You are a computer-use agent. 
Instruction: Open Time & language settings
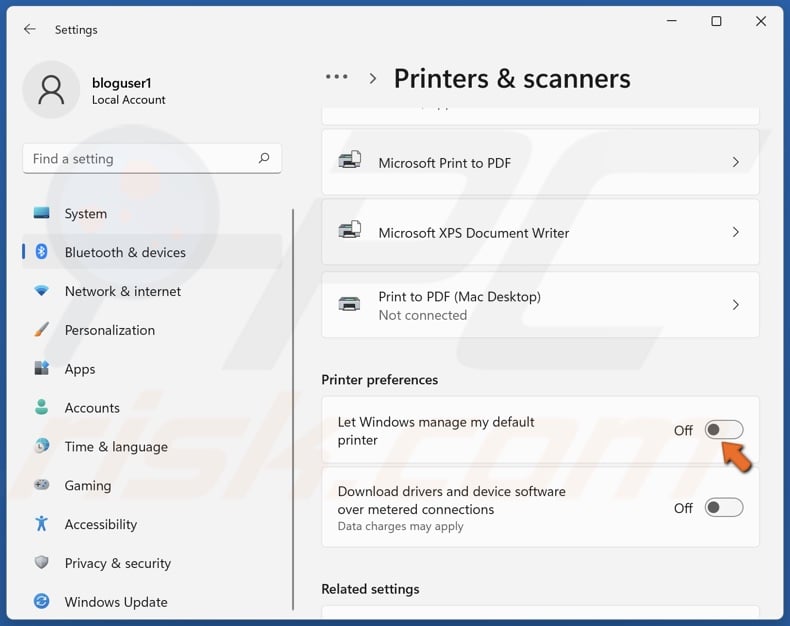pyautogui.click(x=152, y=446)
